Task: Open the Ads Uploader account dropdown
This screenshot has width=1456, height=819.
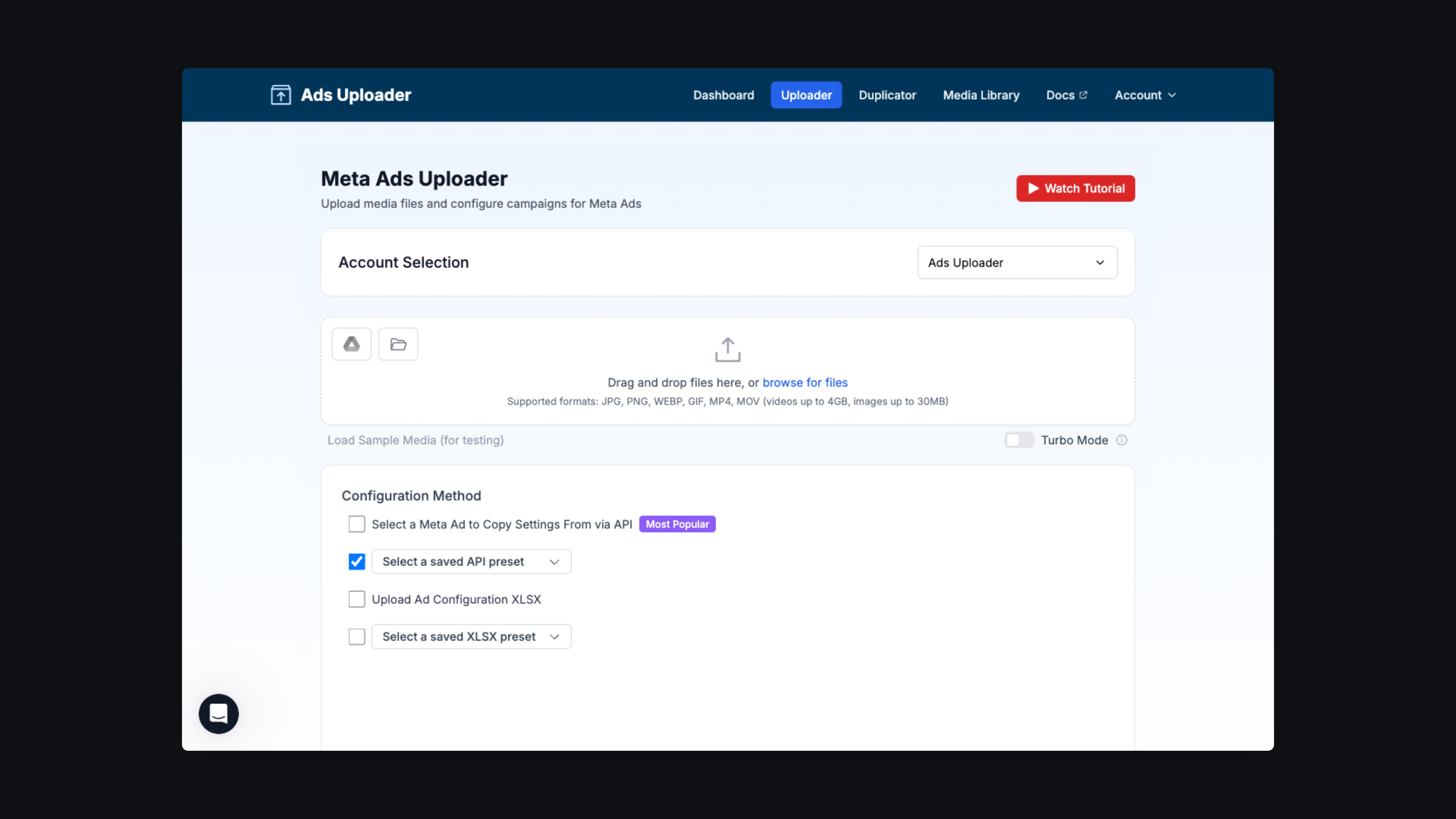Action: point(1017,262)
